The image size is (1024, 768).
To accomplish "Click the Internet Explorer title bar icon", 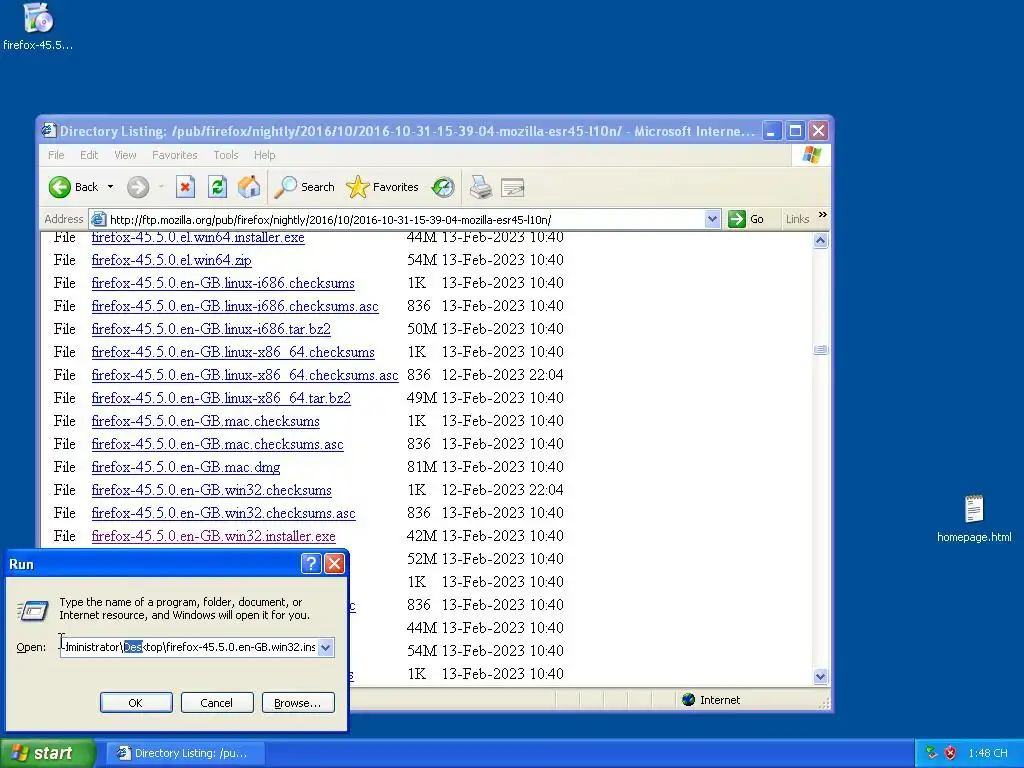I will pos(48,131).
